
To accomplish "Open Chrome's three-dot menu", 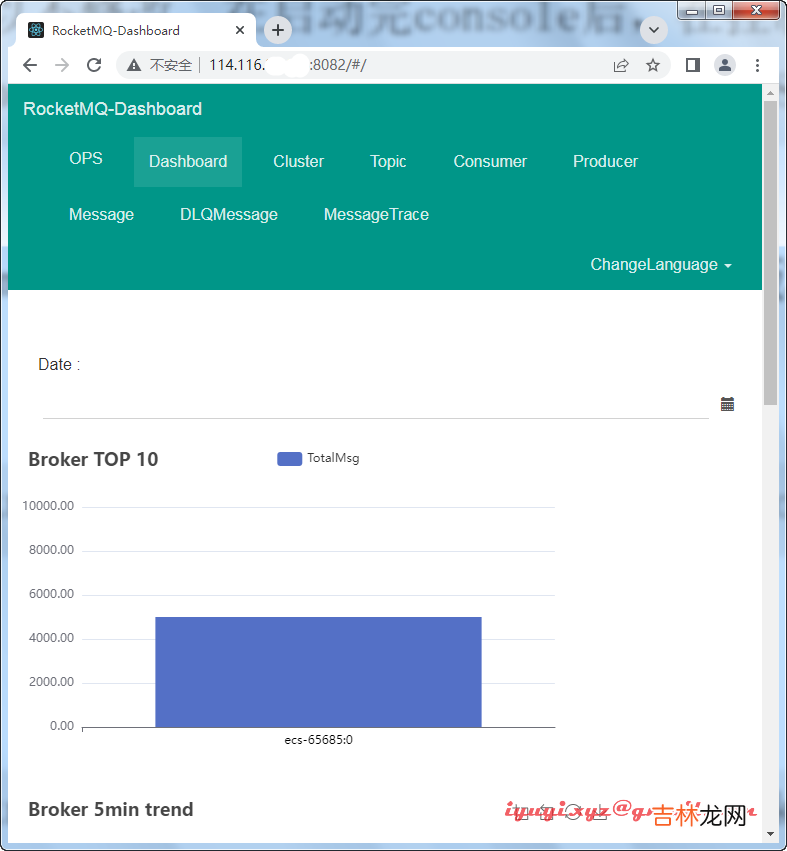I will click(x=757, y=65).
